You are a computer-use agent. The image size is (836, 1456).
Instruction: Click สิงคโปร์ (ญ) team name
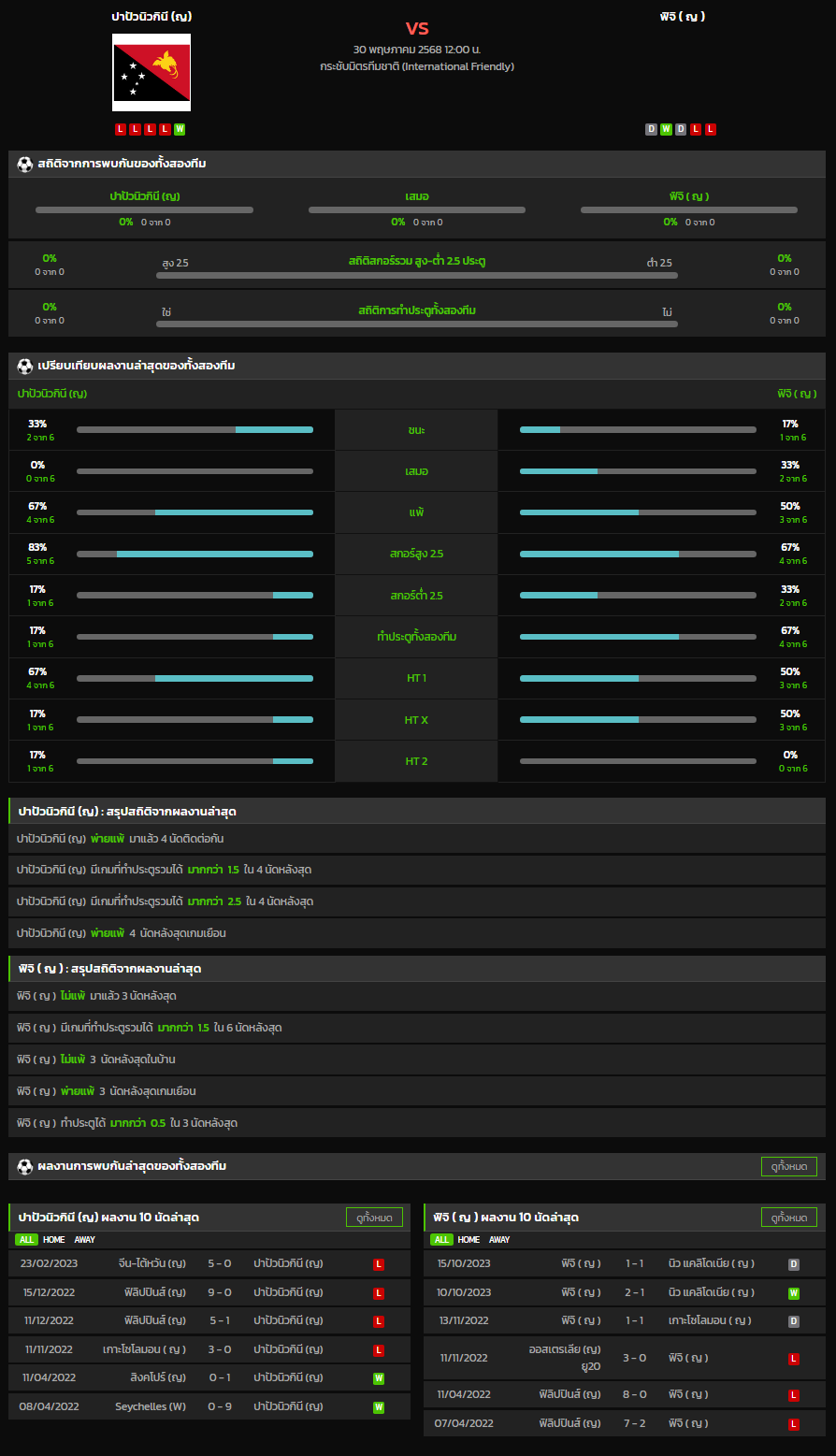[158, 1377]
